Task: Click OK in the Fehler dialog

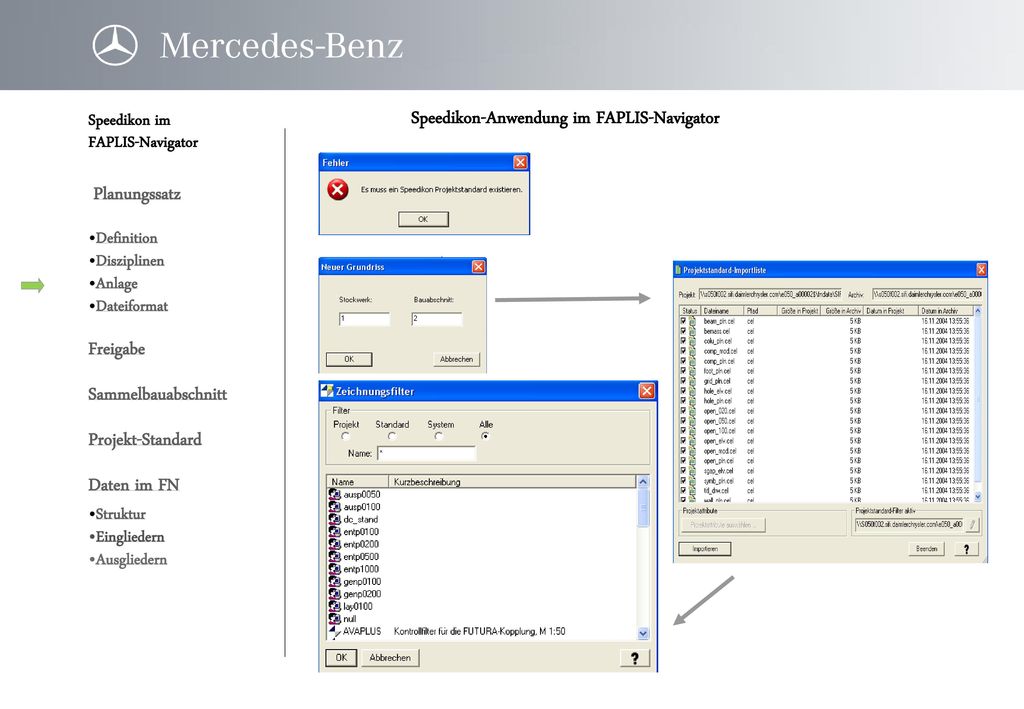Action: 423,219
